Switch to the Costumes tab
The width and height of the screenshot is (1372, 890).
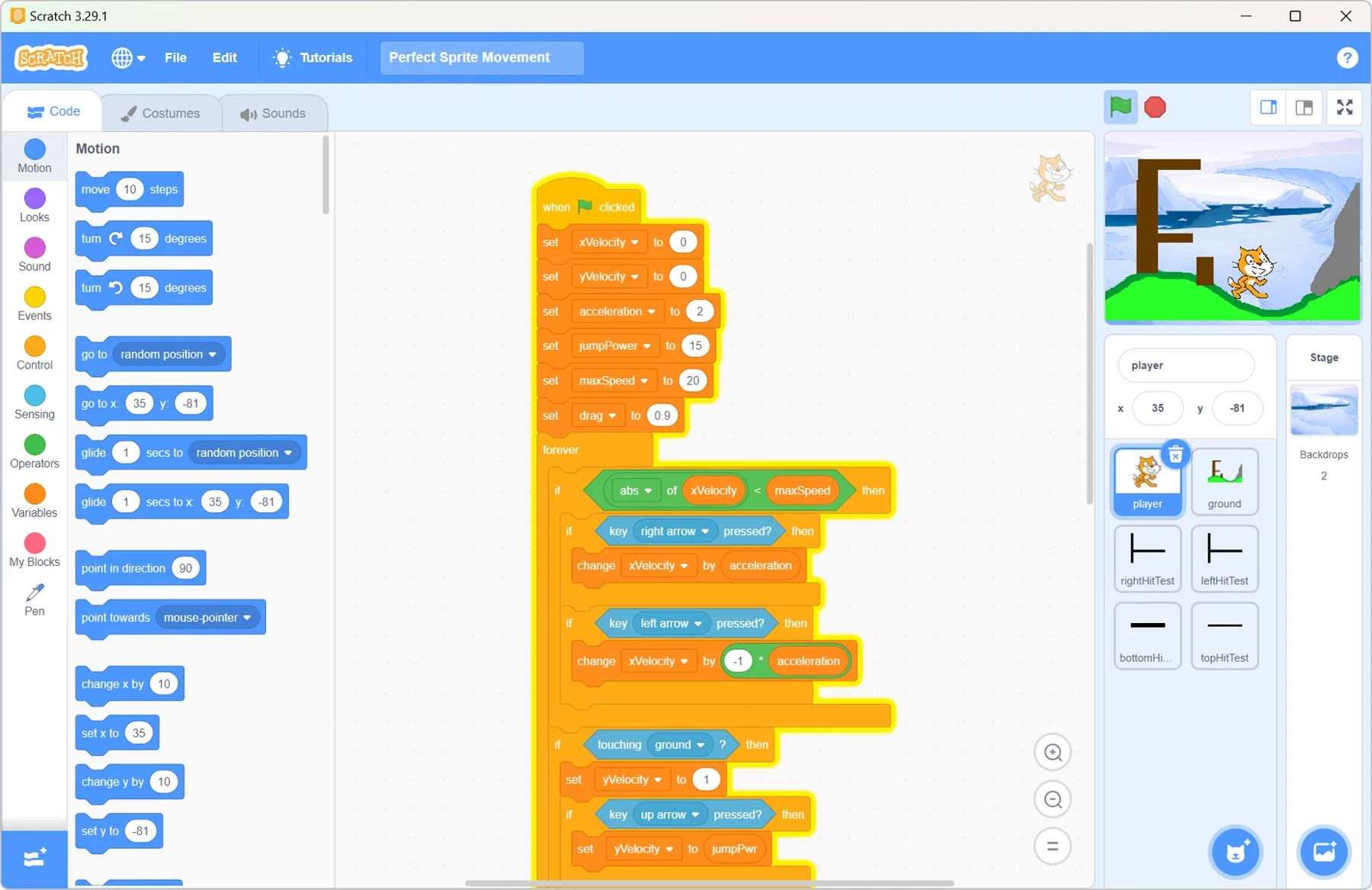[161, 113]
